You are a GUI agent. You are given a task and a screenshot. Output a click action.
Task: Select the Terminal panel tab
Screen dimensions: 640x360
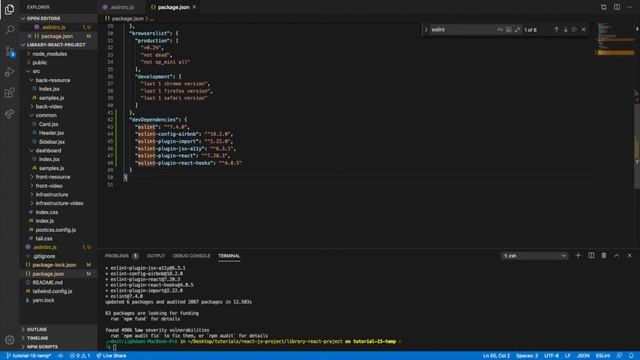pyautogui.click(x=229, y=256)
